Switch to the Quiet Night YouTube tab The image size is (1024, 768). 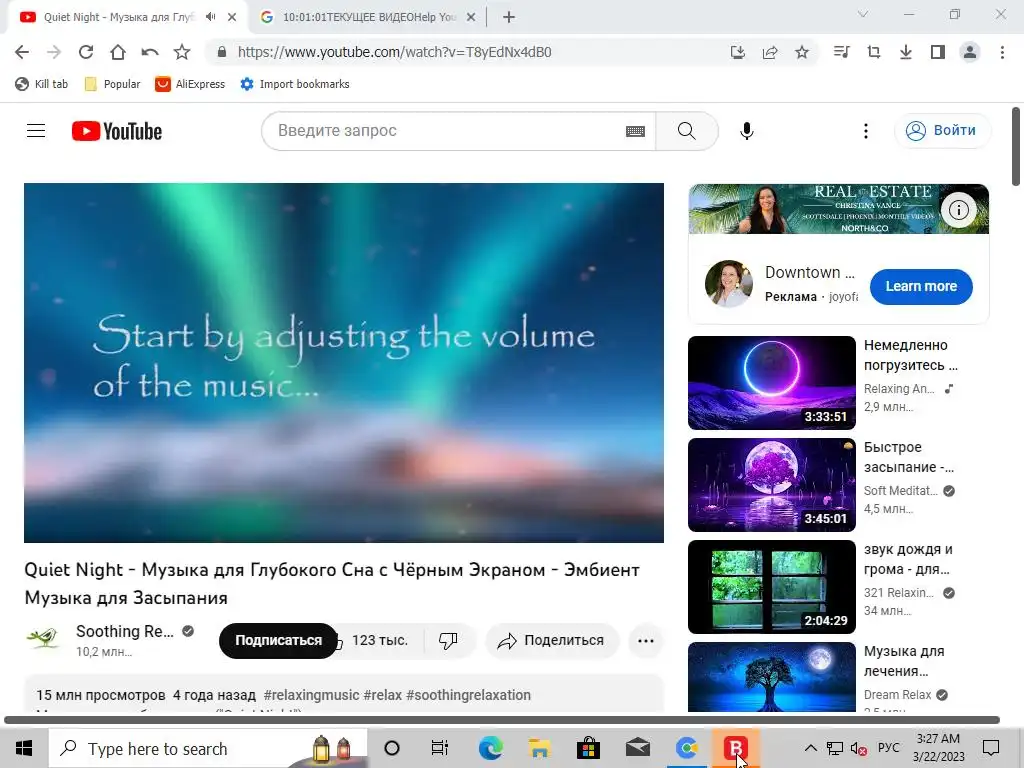(x=118, y=17)
